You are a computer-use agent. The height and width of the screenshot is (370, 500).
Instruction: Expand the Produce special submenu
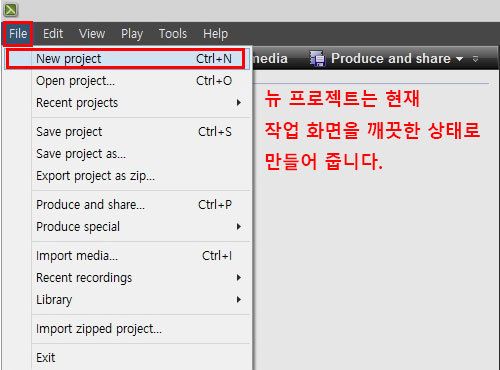pyautogui.click(x=127, y=227)
